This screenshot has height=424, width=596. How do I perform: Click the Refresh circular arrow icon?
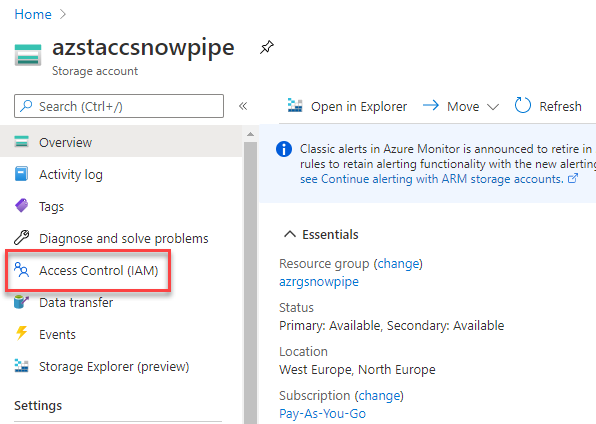pos(523,105)
